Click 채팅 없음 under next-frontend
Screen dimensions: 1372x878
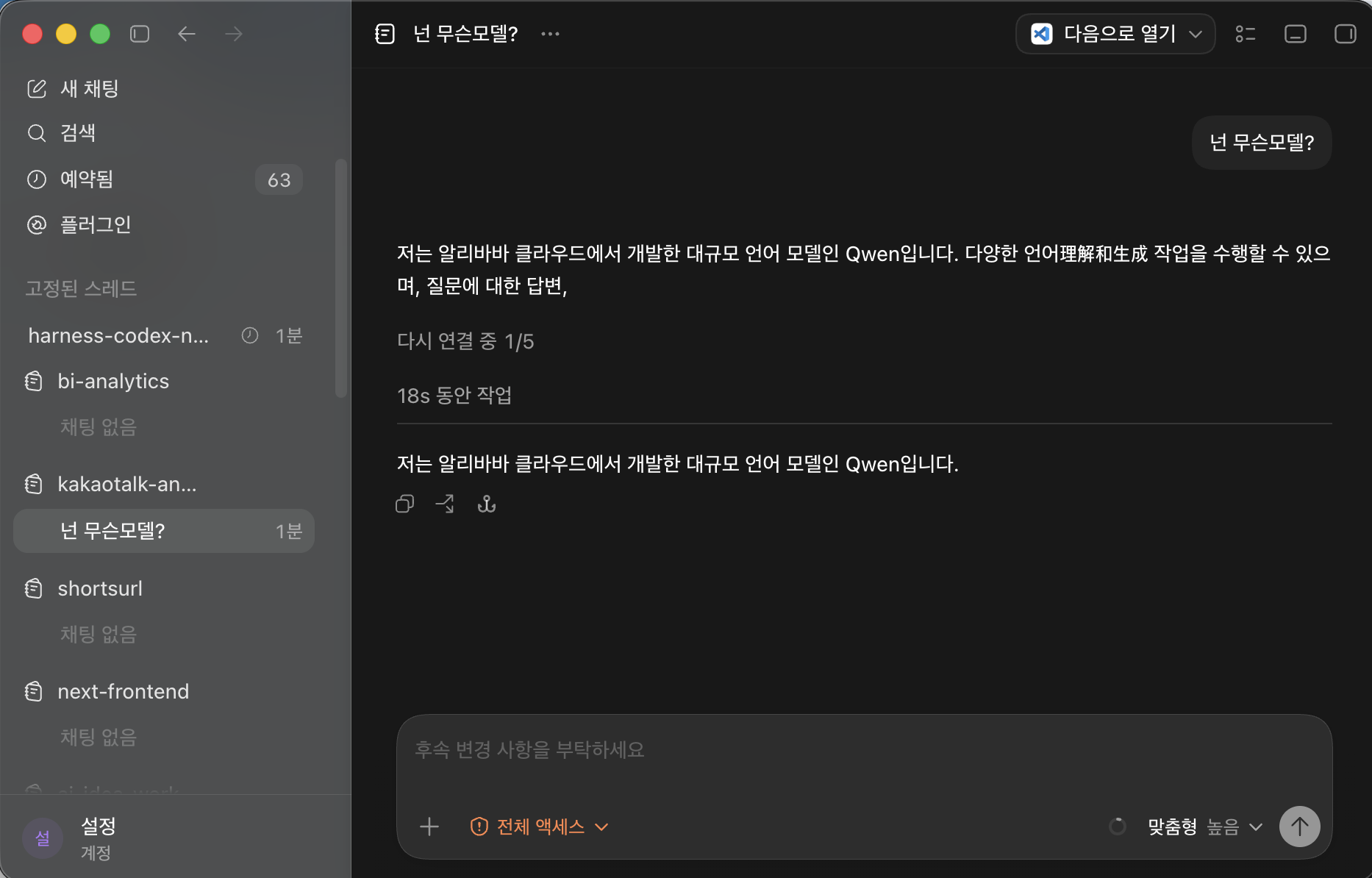(99, 738)
